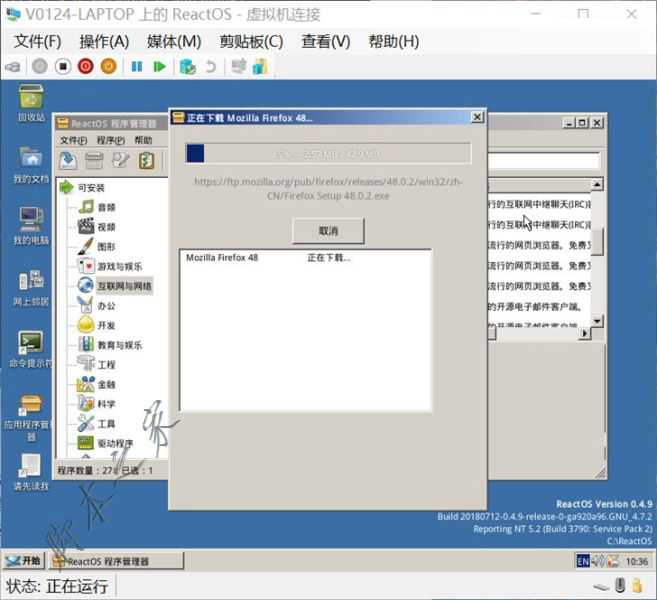Select the 游戏与娱乐 category in tree
Screen dimensions: 657x600
coord(118,266)
